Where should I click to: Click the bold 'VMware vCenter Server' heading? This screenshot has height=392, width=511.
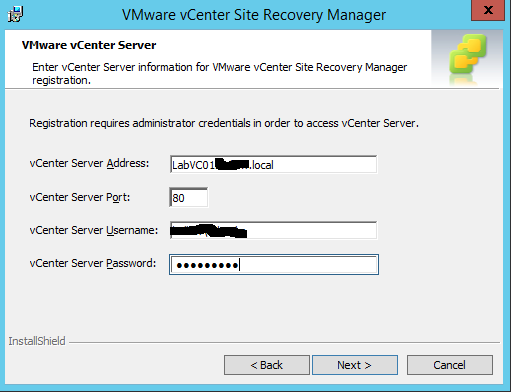click(x=89, y=45)
